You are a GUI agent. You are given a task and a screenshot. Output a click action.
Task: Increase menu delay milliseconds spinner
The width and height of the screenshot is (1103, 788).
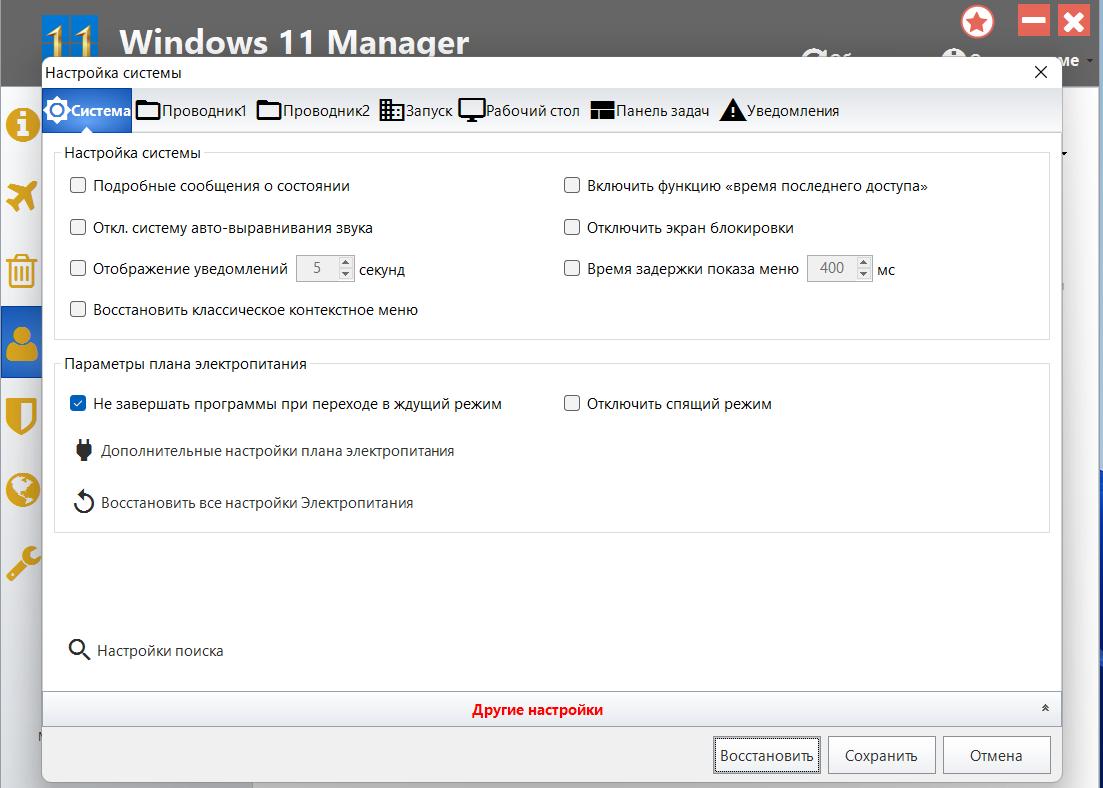pyautogui.click(x=864, y=262)
